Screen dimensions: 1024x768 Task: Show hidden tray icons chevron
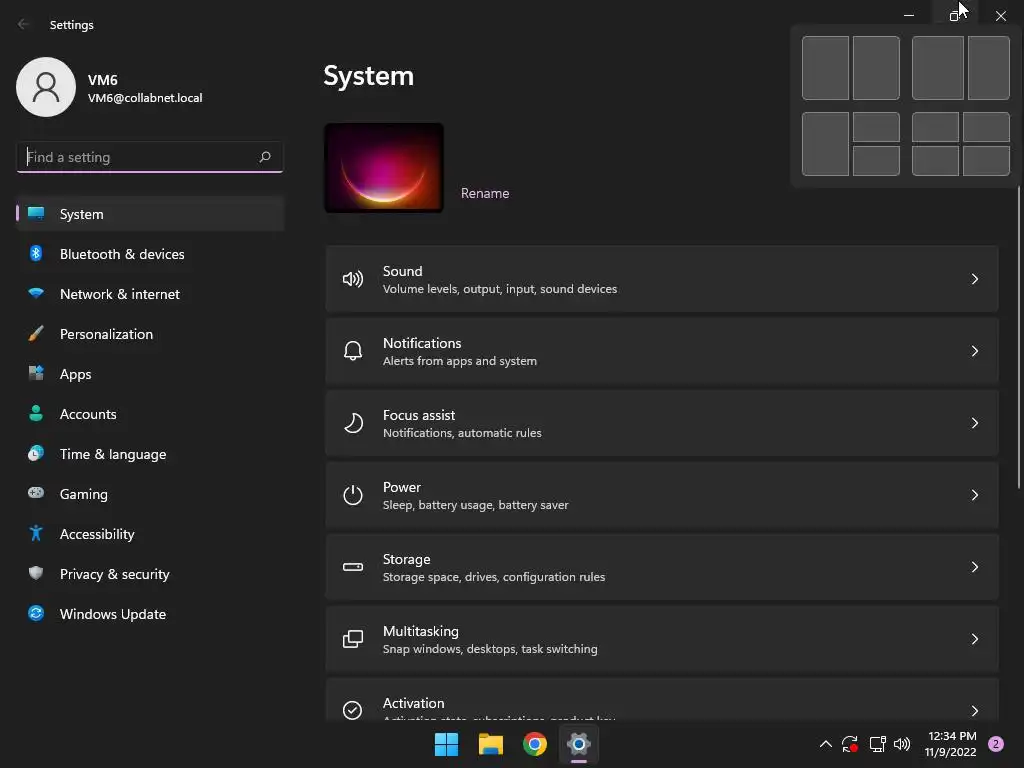[825, 744]
